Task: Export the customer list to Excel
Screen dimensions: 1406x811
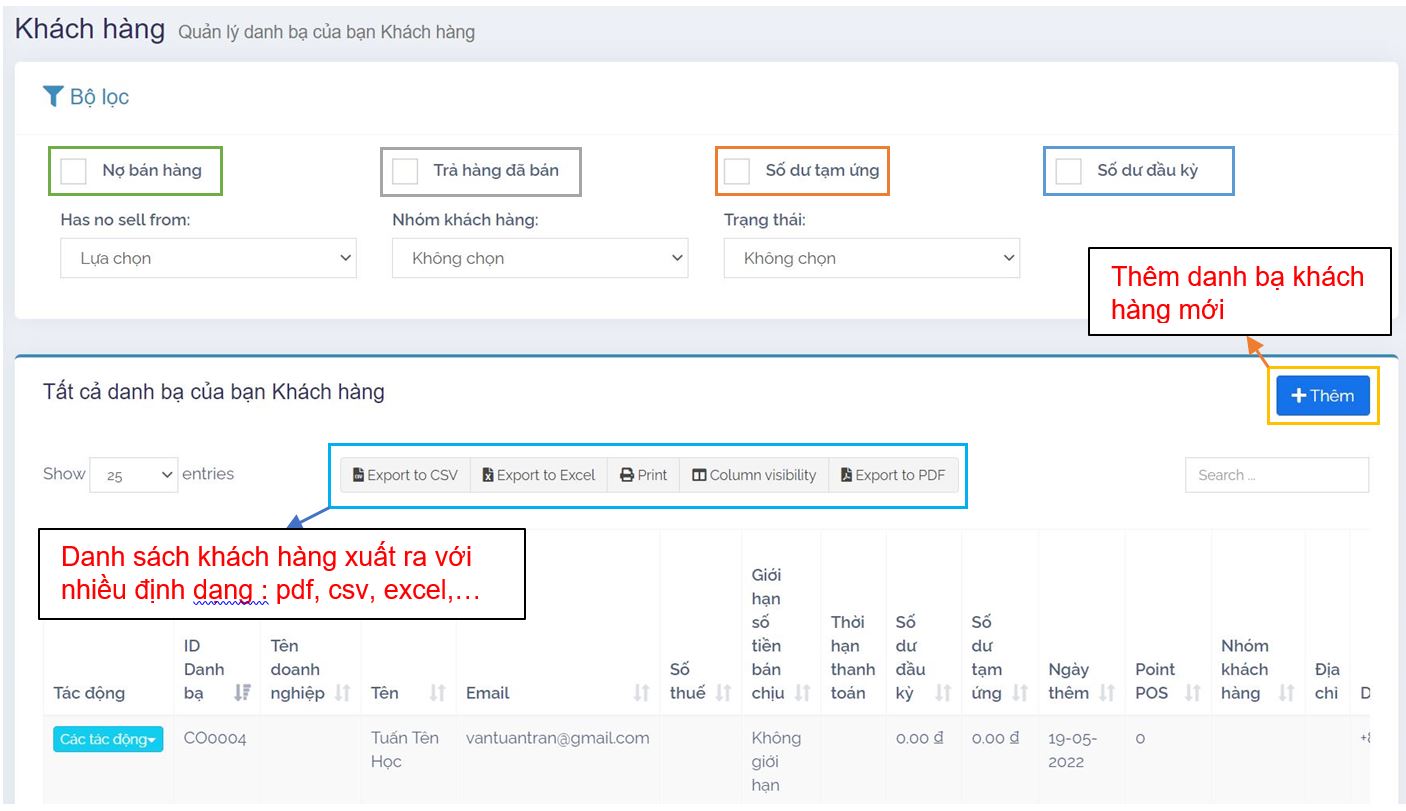Action: click(x=538, y=475)
